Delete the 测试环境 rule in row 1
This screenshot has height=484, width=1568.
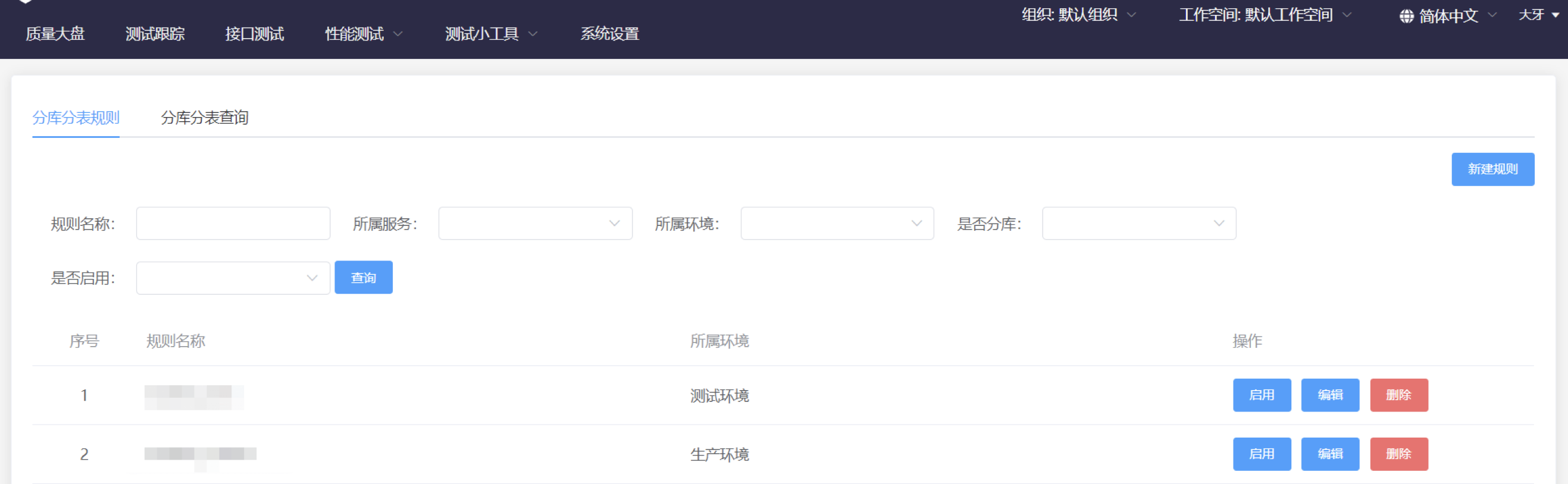(x=1398, y=395)
